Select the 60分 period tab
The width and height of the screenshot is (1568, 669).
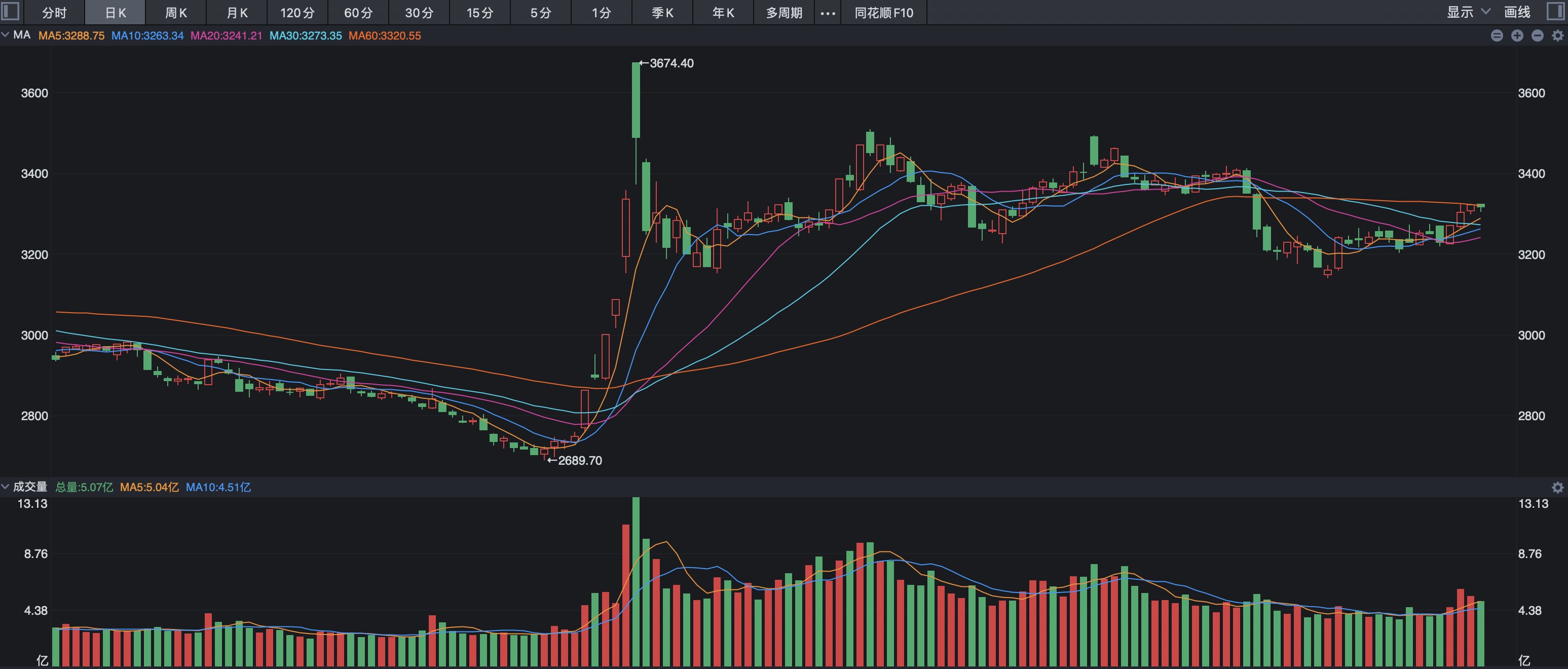pyautogui.click(x=358, y=13)
